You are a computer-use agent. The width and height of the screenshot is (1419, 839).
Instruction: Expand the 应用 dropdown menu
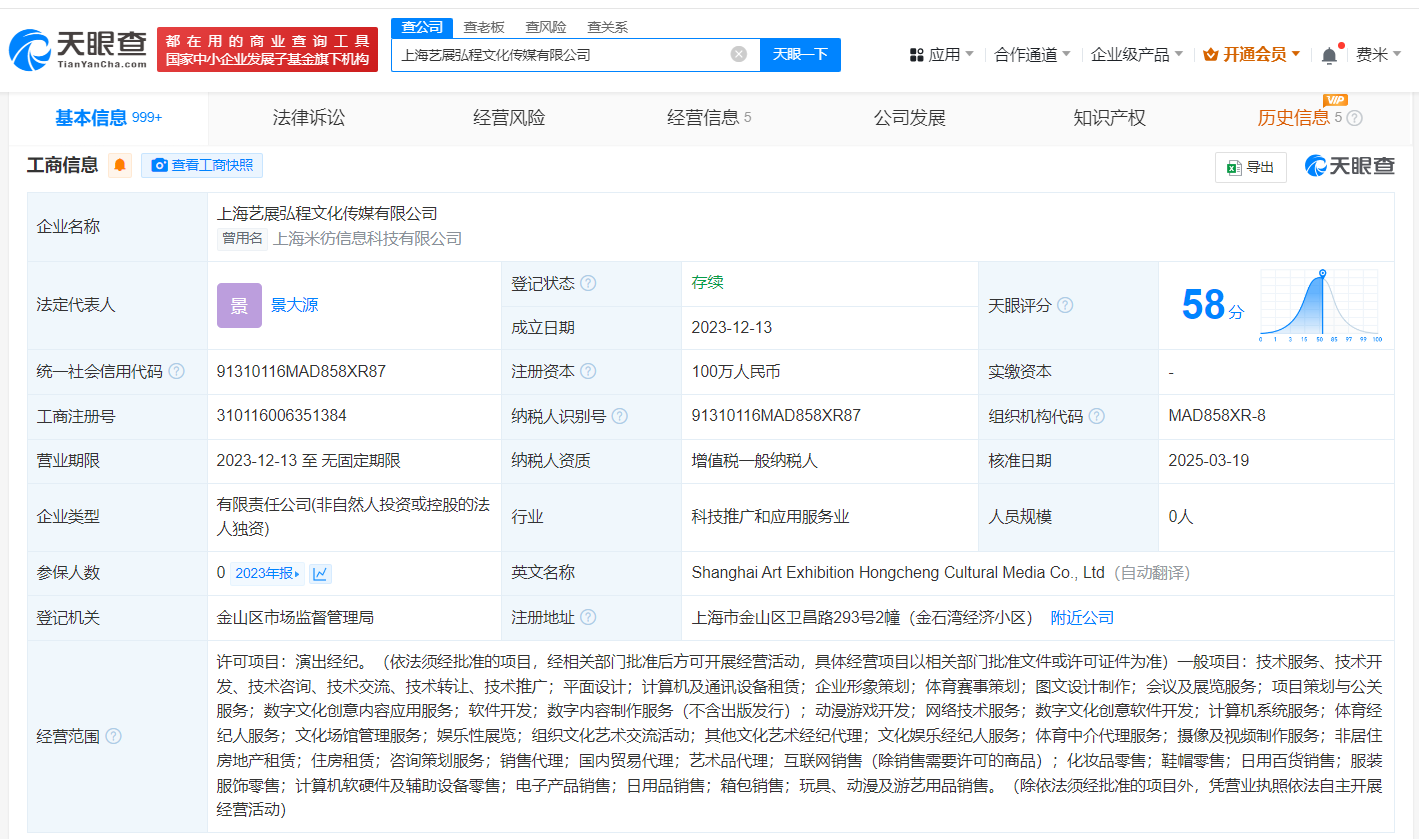941,55
